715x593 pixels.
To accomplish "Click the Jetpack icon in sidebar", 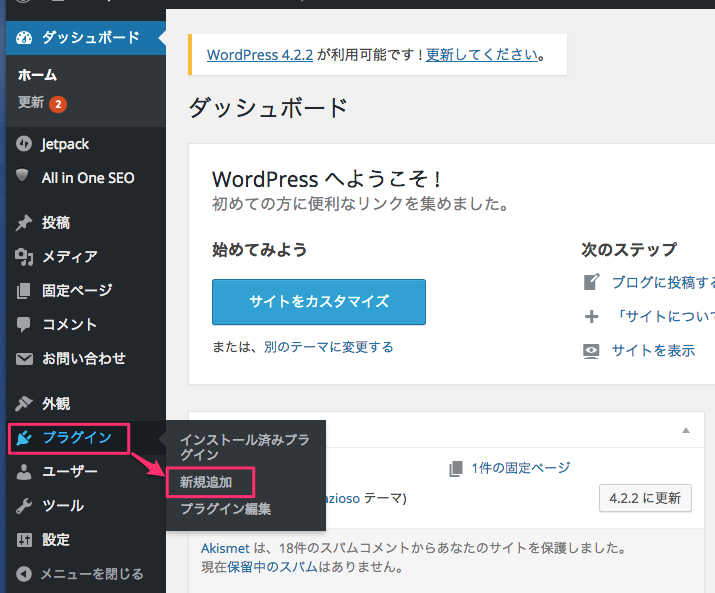I will [24, 144].
